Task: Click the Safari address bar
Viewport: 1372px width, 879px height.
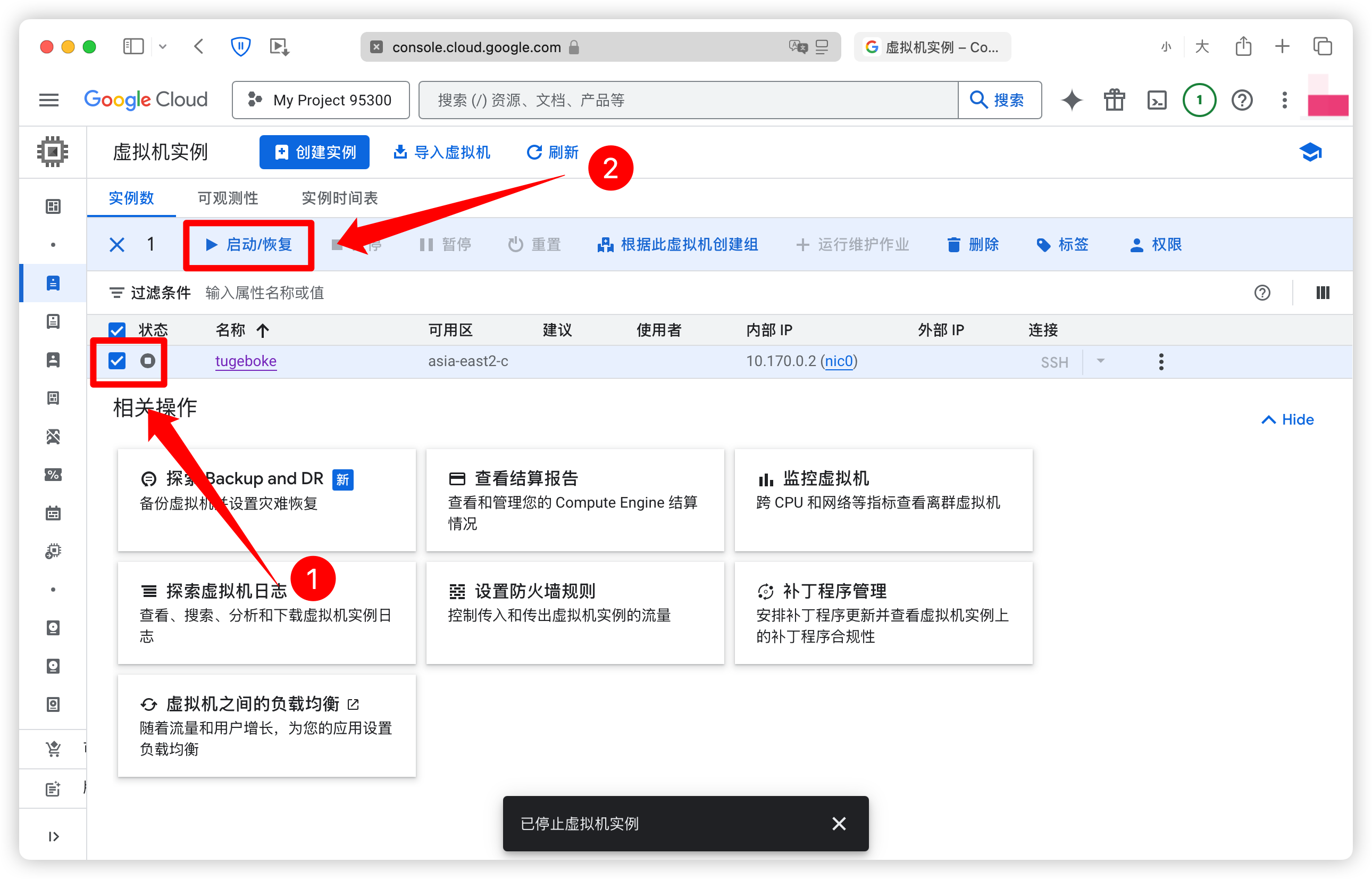Action: [x=600, y=47]
